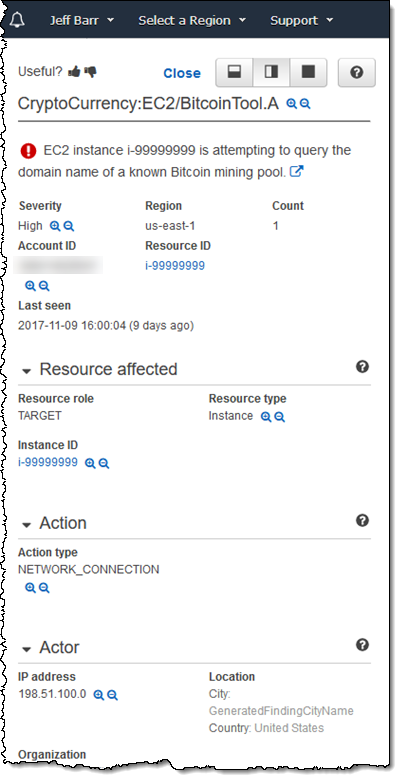Switch to side split panel layout
Image resolution: width=400 pixels, height=780 pixels.
pos(271,72)
